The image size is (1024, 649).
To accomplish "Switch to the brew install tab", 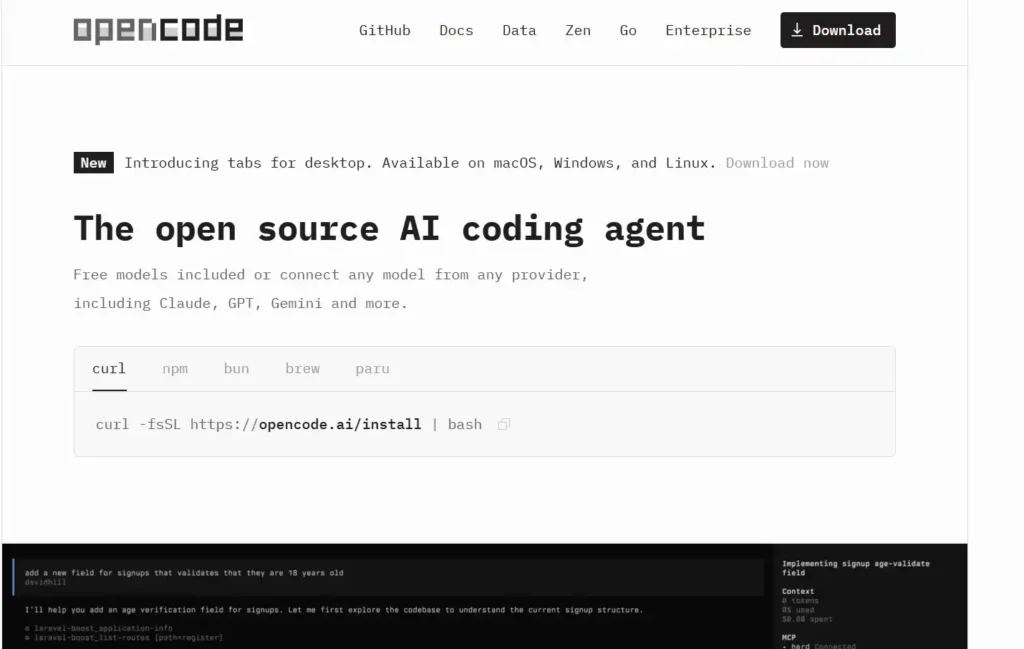I will click(302, 369).
